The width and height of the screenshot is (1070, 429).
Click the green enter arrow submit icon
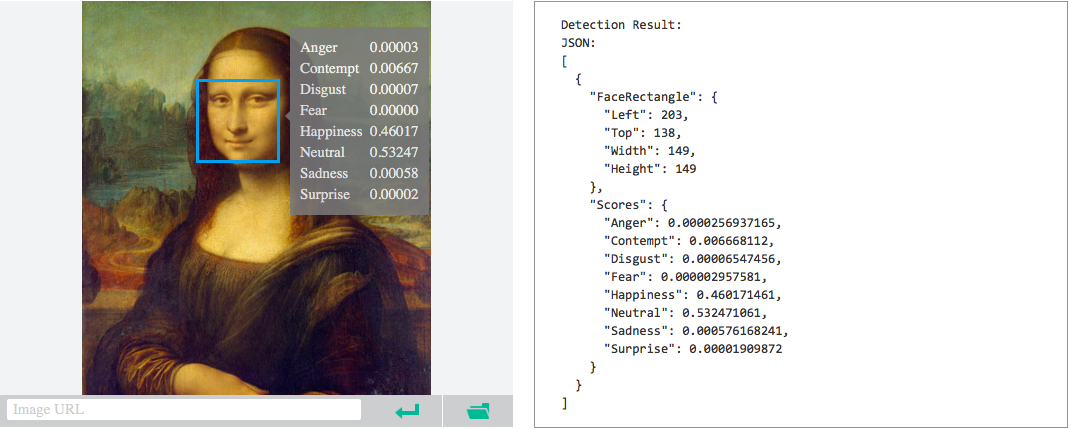(x=407, y=411)
